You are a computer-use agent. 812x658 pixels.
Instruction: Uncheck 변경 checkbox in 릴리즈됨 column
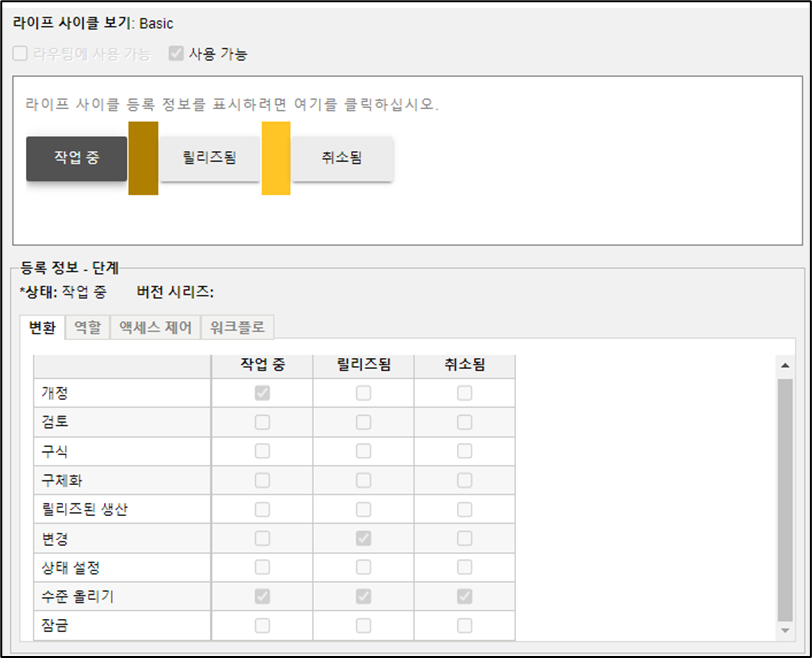click(x=364, y=538)
